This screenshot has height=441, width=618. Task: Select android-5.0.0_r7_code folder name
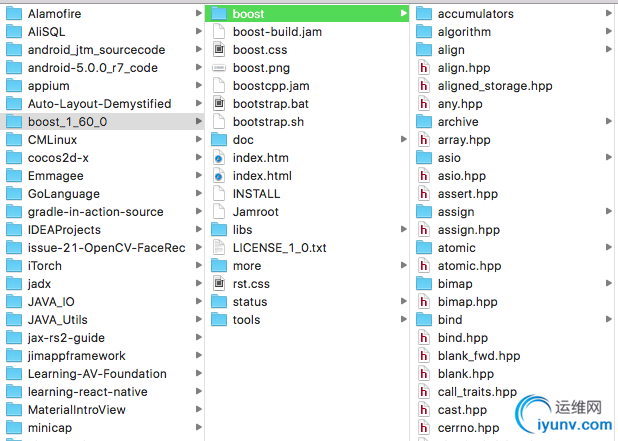pos(93,68)
